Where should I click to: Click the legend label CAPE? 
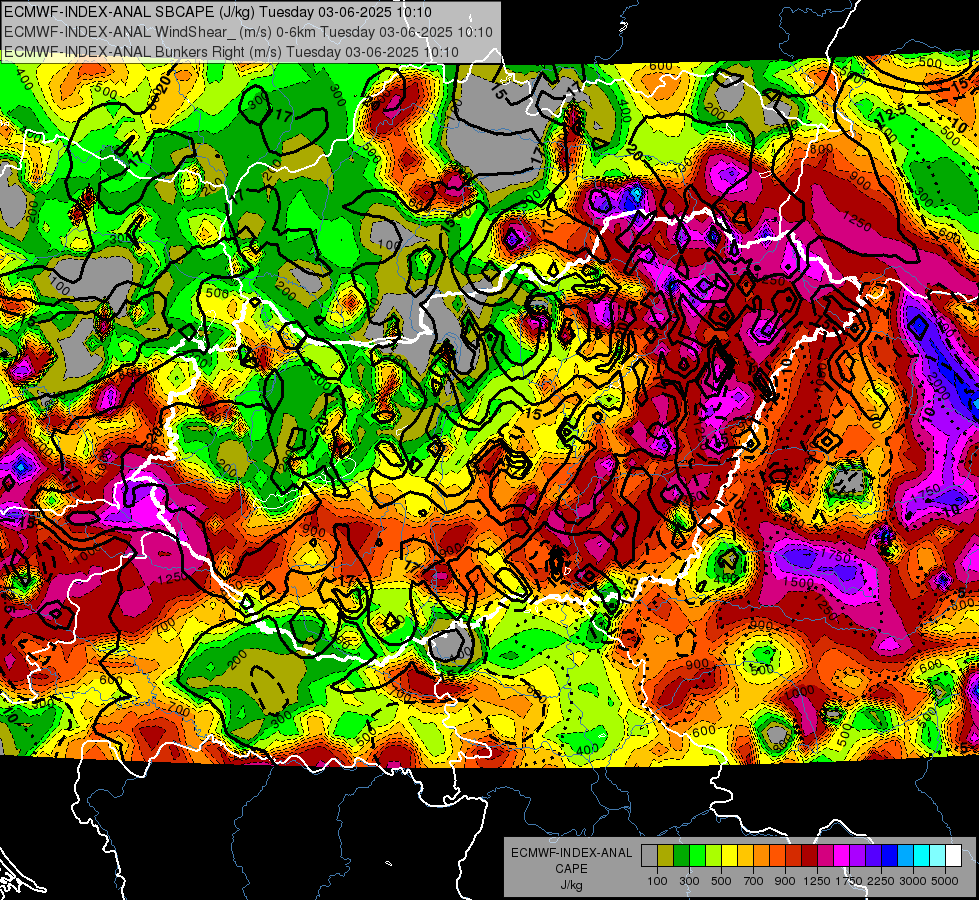(571, 868)
